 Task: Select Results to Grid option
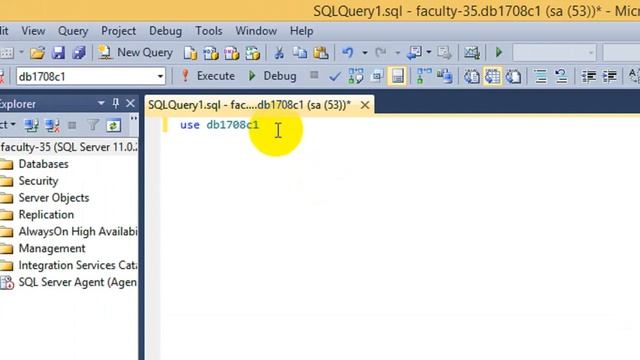tap(493, 76)
